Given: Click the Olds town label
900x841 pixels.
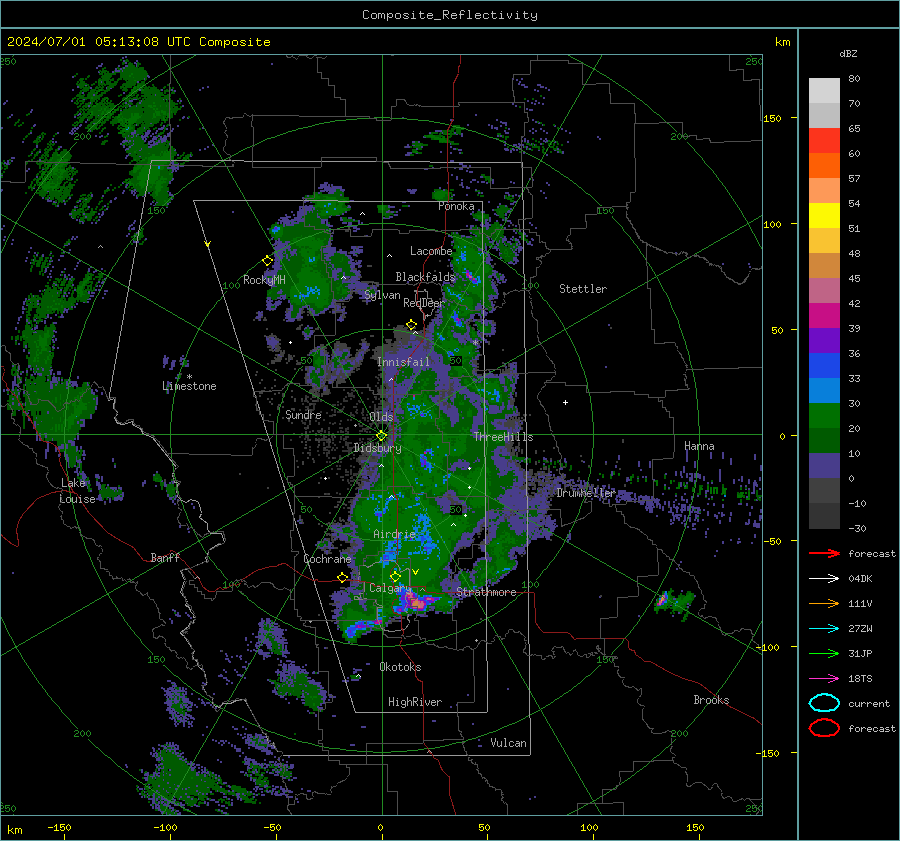Looking at the screenshot, I should pyautogui.click(x=381, y=417).
